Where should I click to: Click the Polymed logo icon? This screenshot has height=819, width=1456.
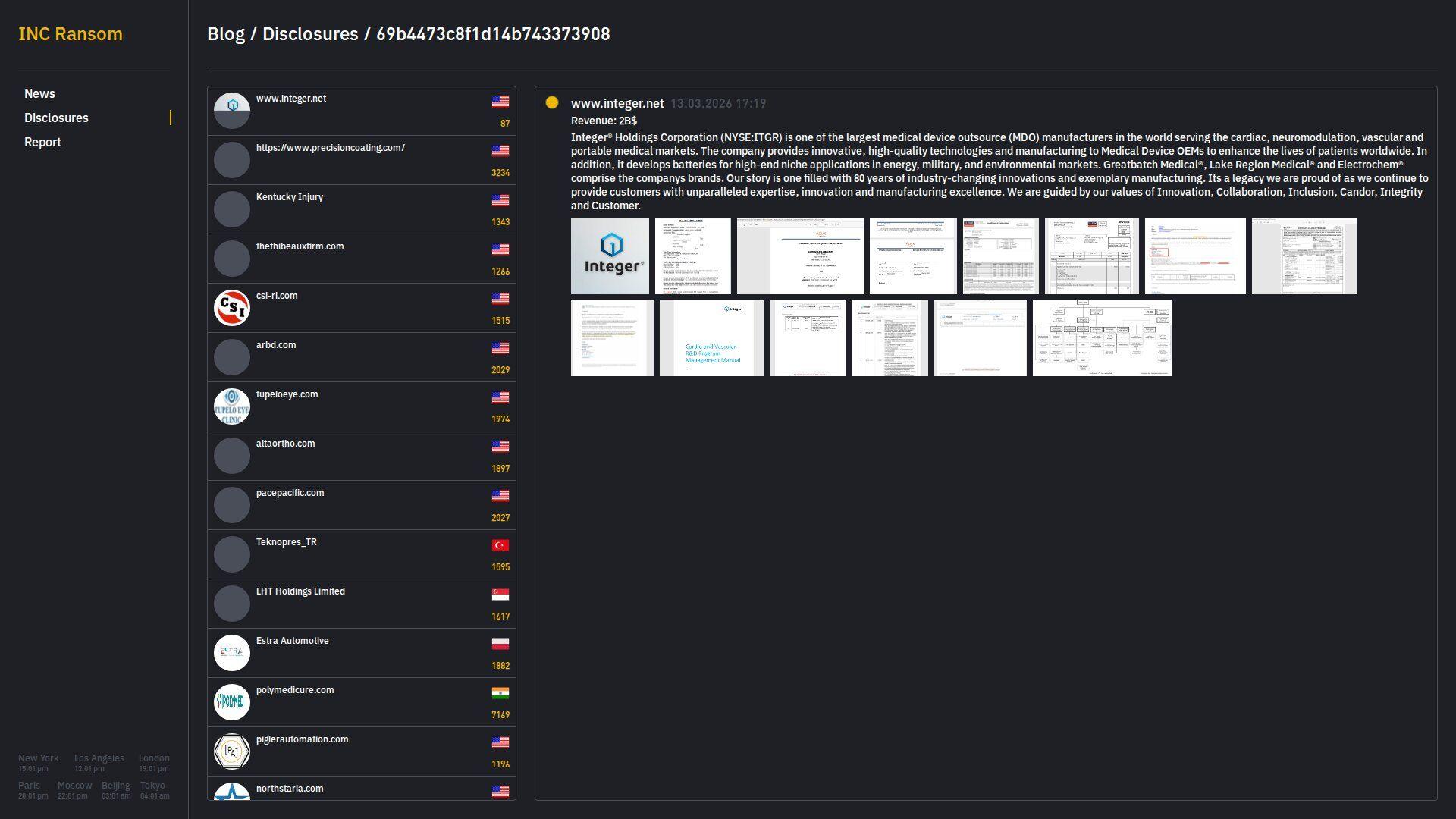coord(232,702)
